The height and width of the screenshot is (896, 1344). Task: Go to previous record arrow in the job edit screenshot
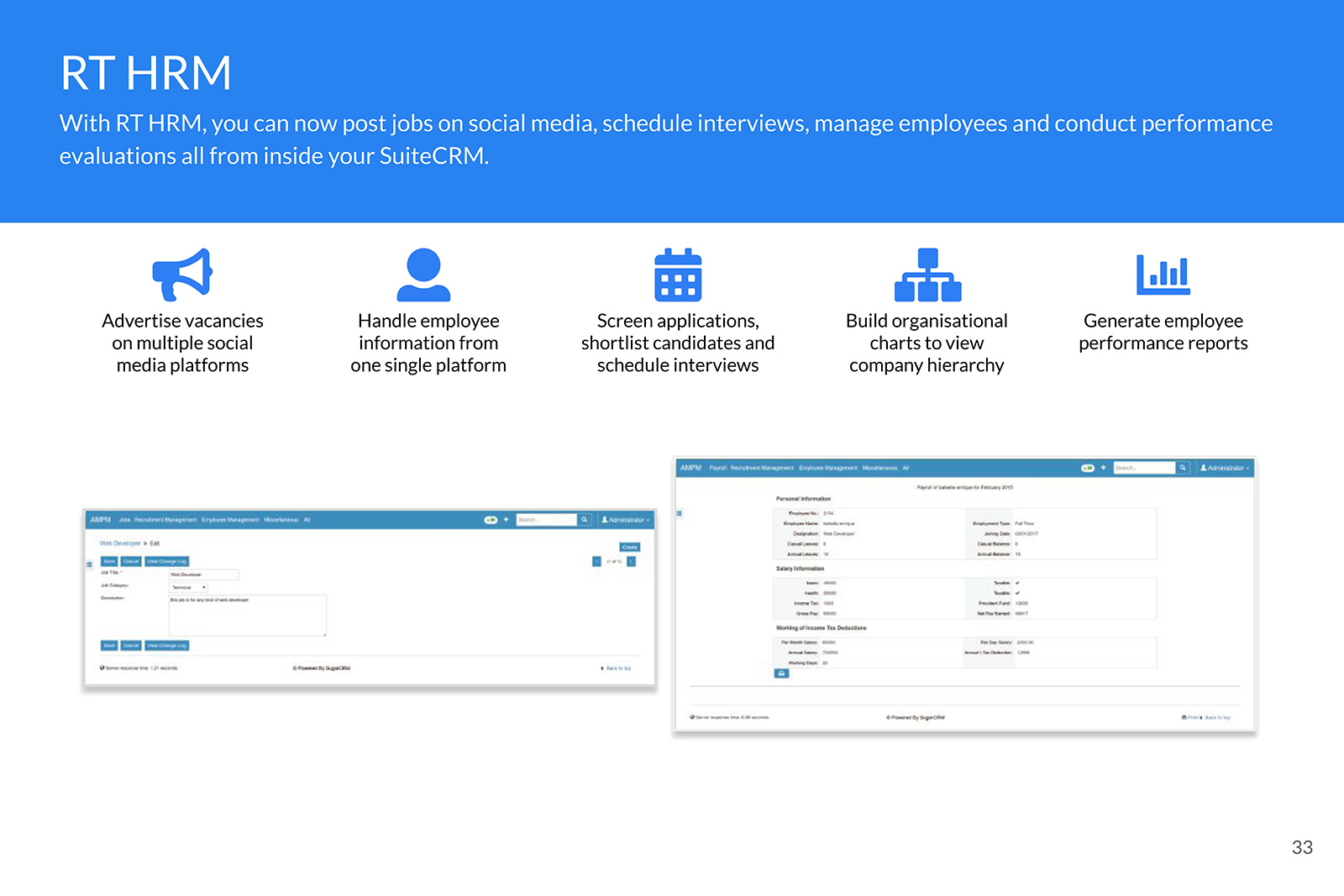(596, 561)
